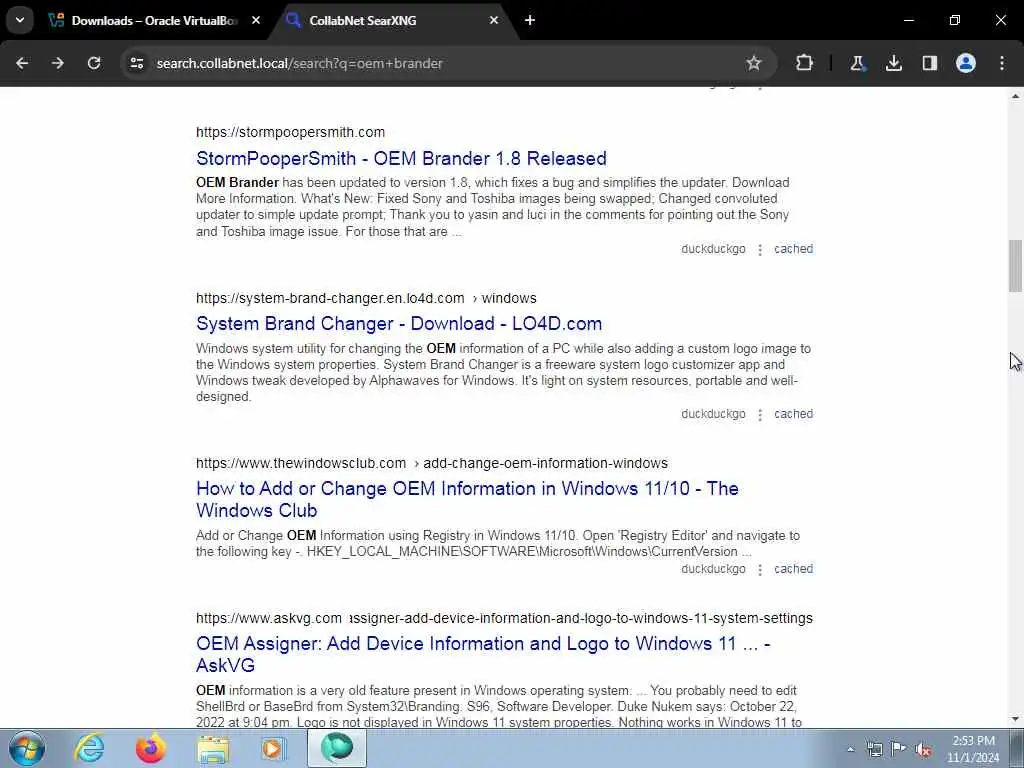Open the profile avatar menu

(966, 63)
